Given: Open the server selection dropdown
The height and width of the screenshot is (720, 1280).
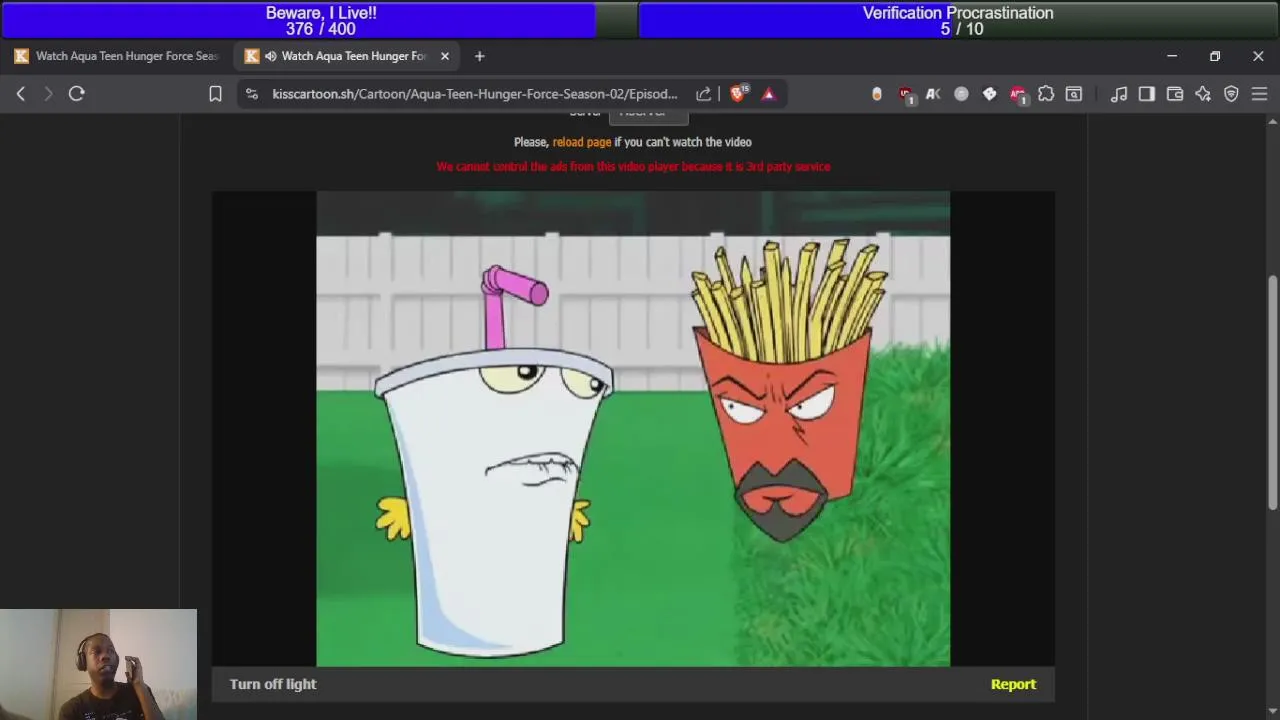Looking at the screenshot, I should point(648,116).
